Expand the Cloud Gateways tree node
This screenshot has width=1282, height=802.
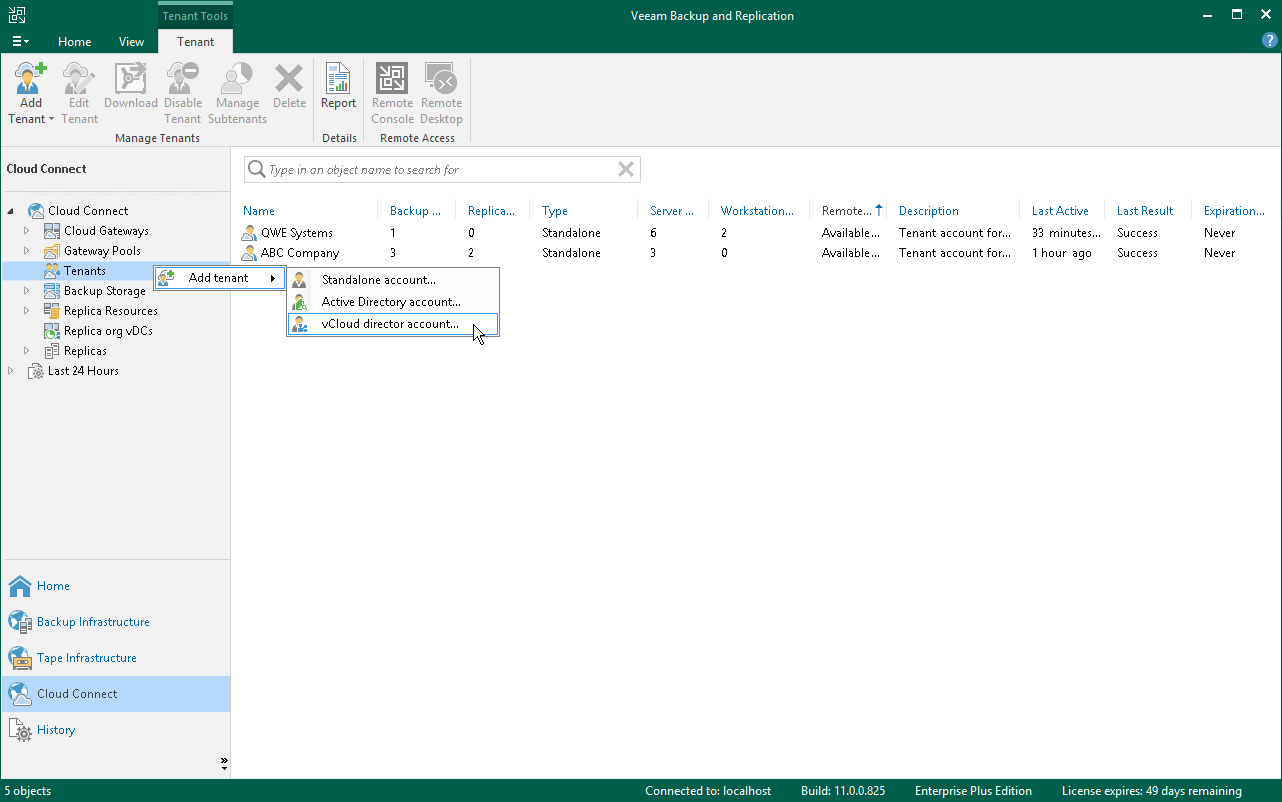(27, 231)
